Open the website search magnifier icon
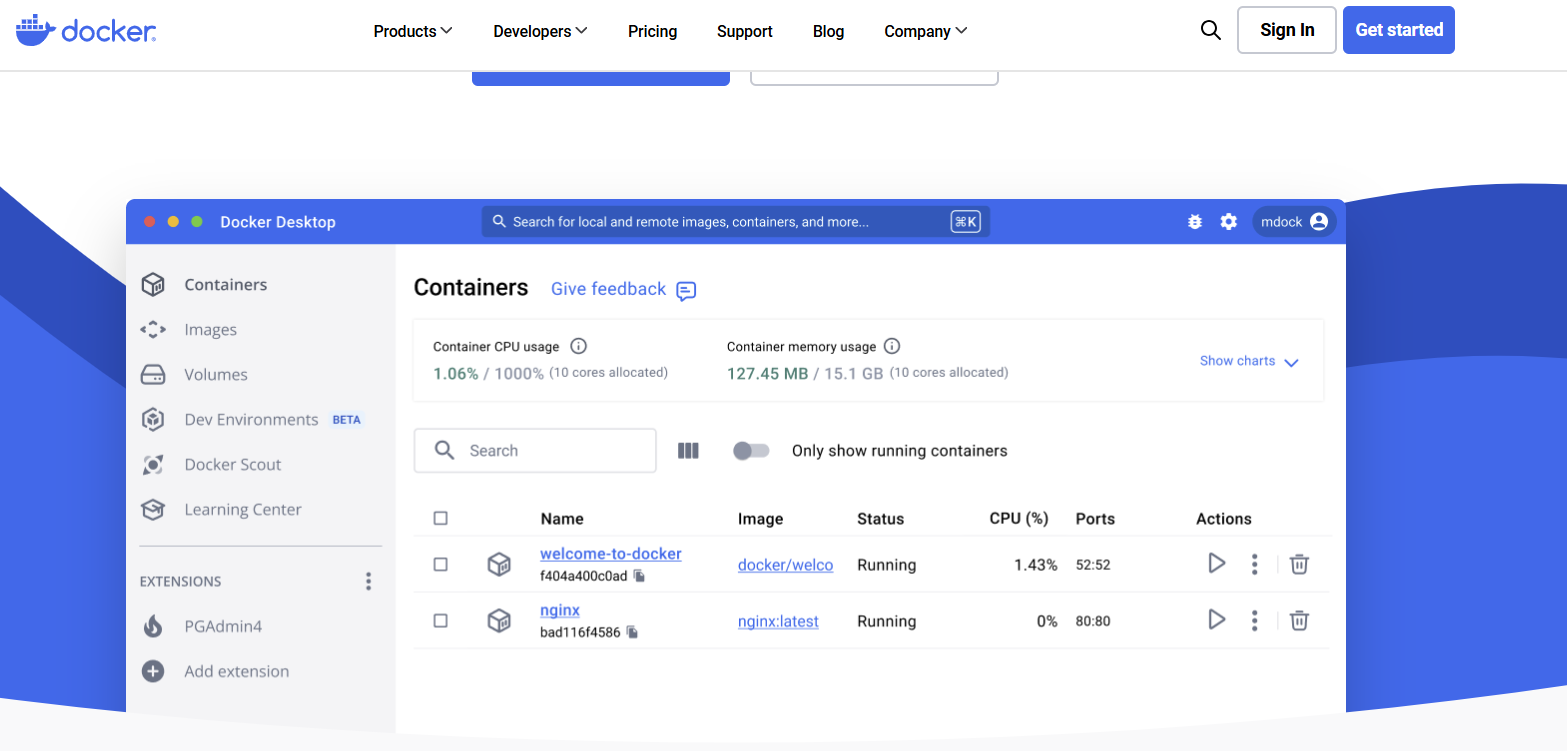This screenshot has width=1567, height=751. point(1210,30)
